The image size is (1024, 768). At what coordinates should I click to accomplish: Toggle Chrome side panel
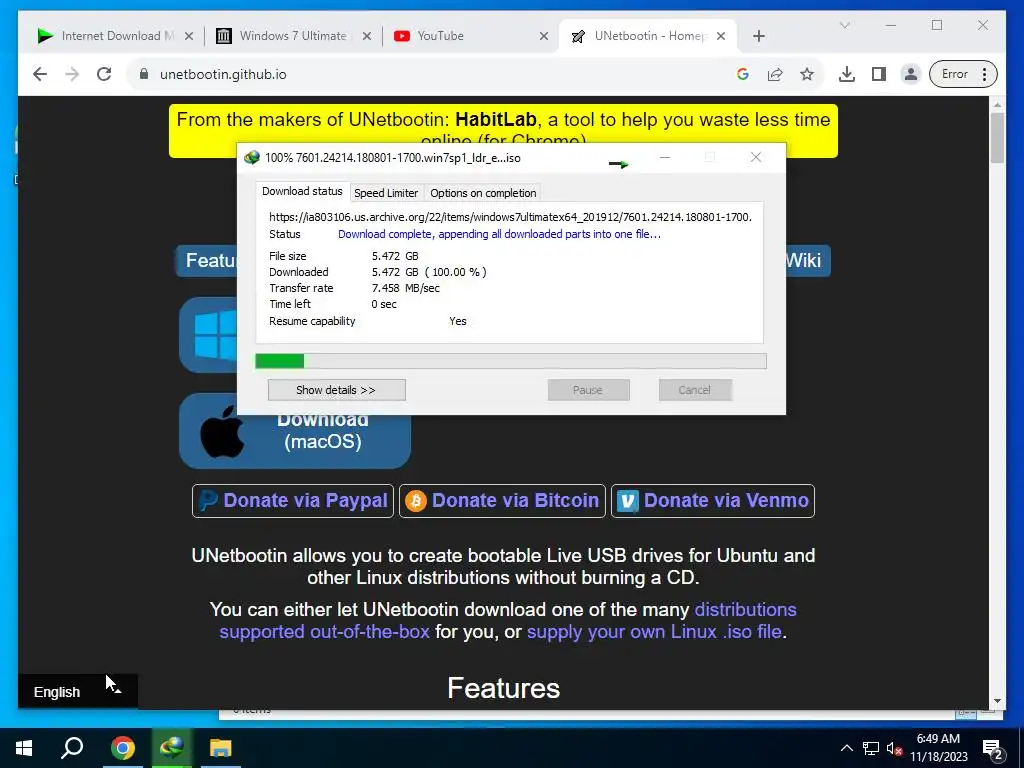[x=878, y=74]
